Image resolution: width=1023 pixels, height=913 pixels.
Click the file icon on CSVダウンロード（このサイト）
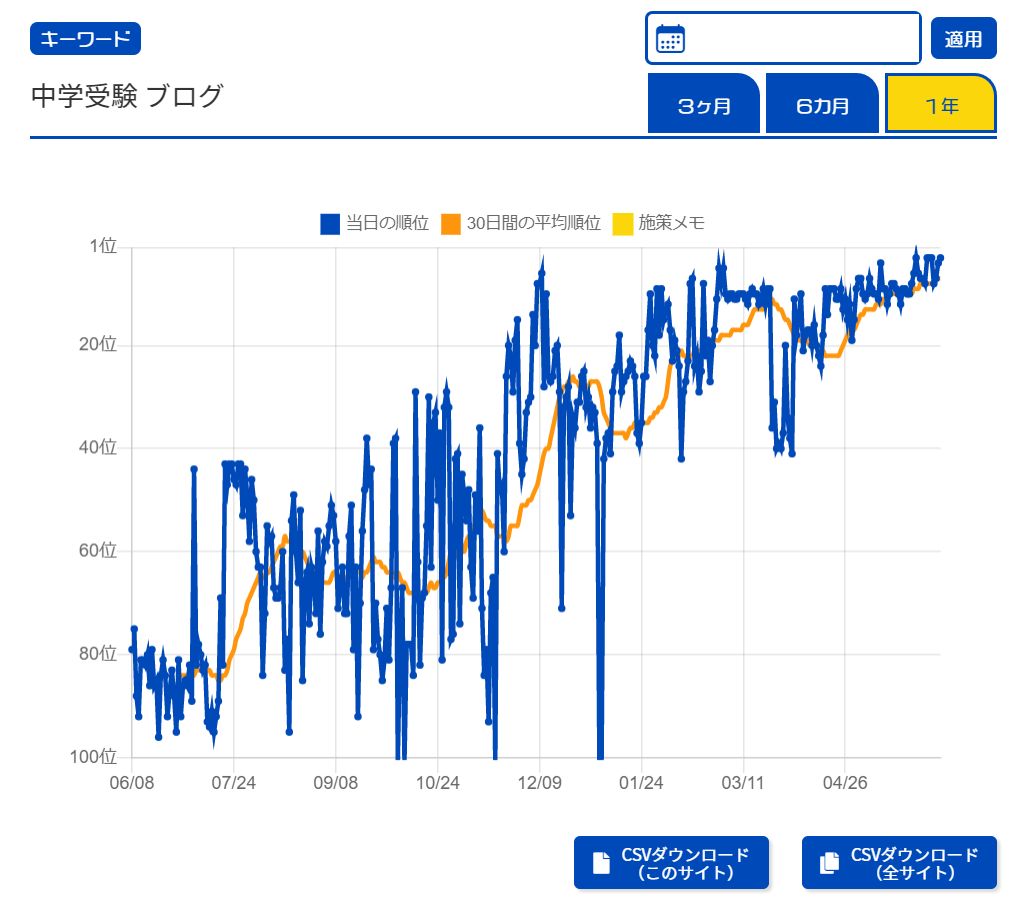[x=601, y=863]
